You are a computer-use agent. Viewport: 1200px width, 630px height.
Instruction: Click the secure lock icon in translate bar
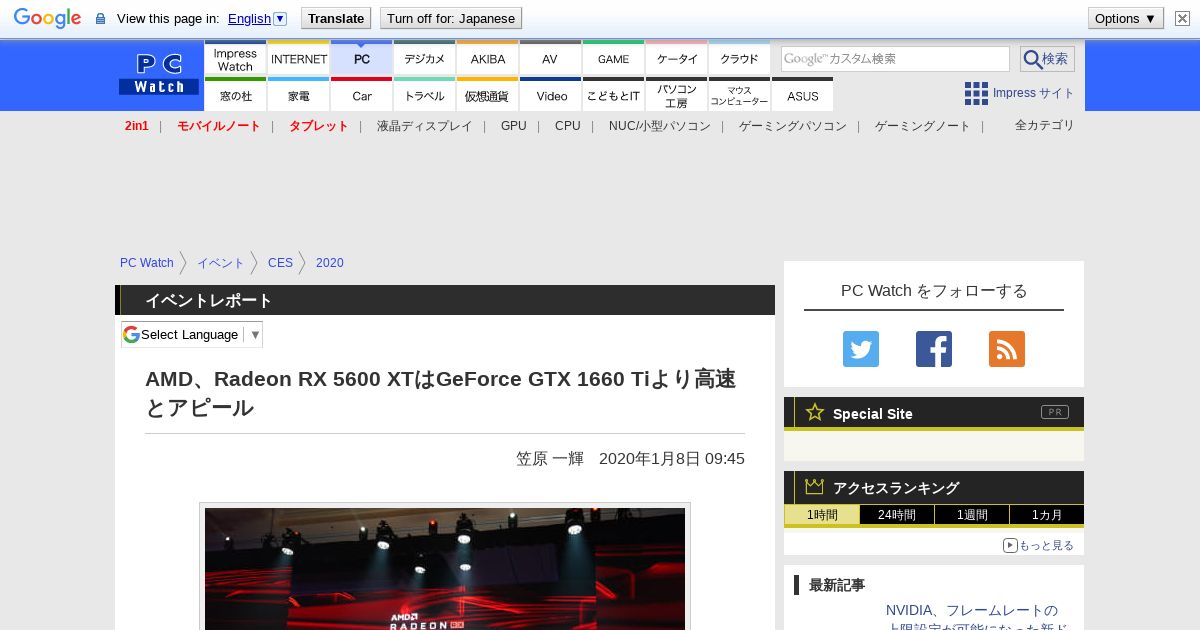[x=100, y=19]
